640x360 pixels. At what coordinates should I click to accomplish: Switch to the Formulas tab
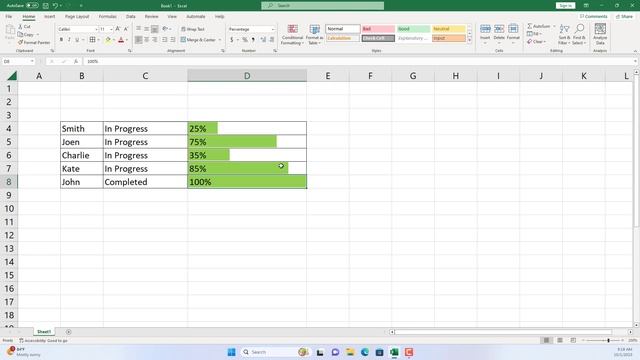coord(107,16)
